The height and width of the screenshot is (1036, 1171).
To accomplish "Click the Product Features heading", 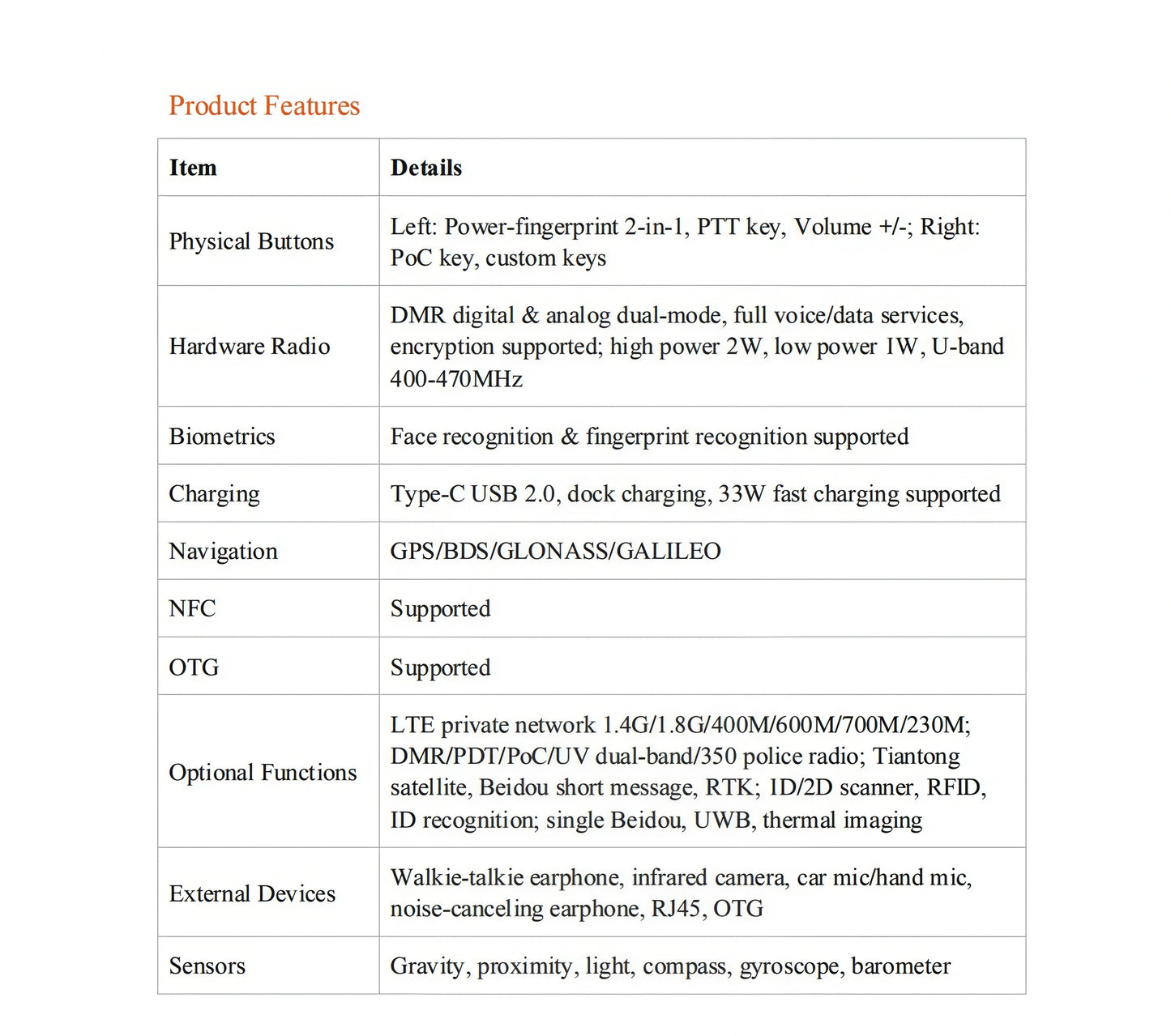I will pyautogui.click(x=264, y=105).
